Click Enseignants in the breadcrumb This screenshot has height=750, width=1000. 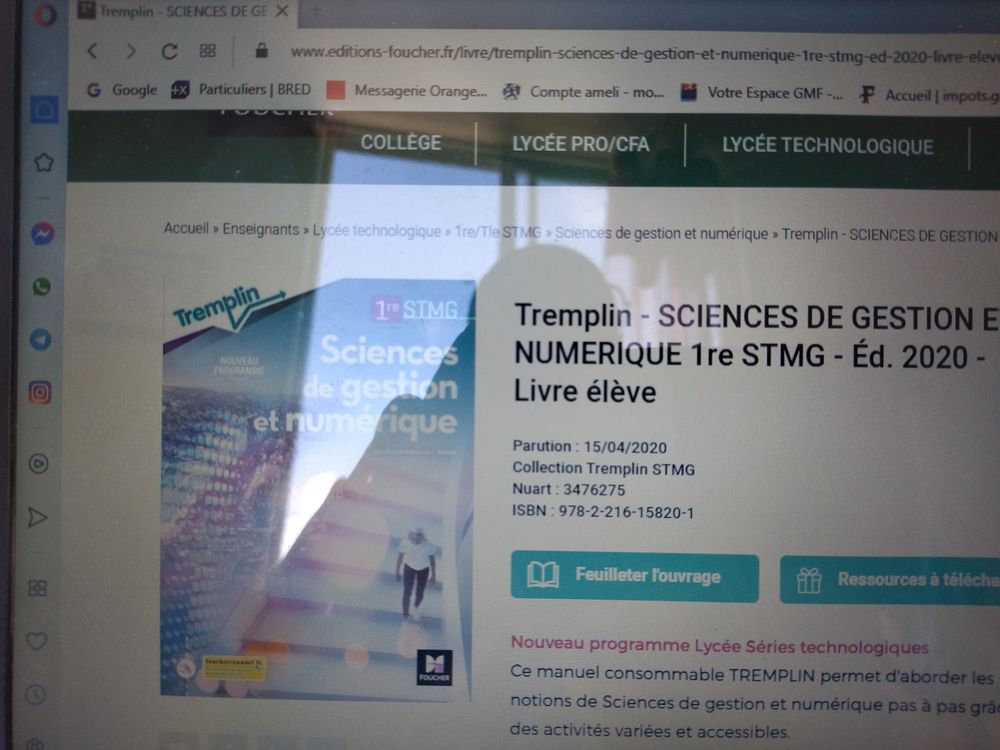260,230
